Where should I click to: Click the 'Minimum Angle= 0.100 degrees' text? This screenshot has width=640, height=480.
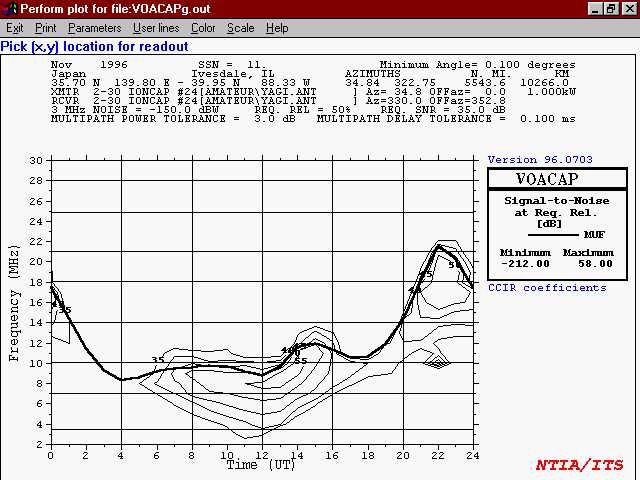point(478,64)
